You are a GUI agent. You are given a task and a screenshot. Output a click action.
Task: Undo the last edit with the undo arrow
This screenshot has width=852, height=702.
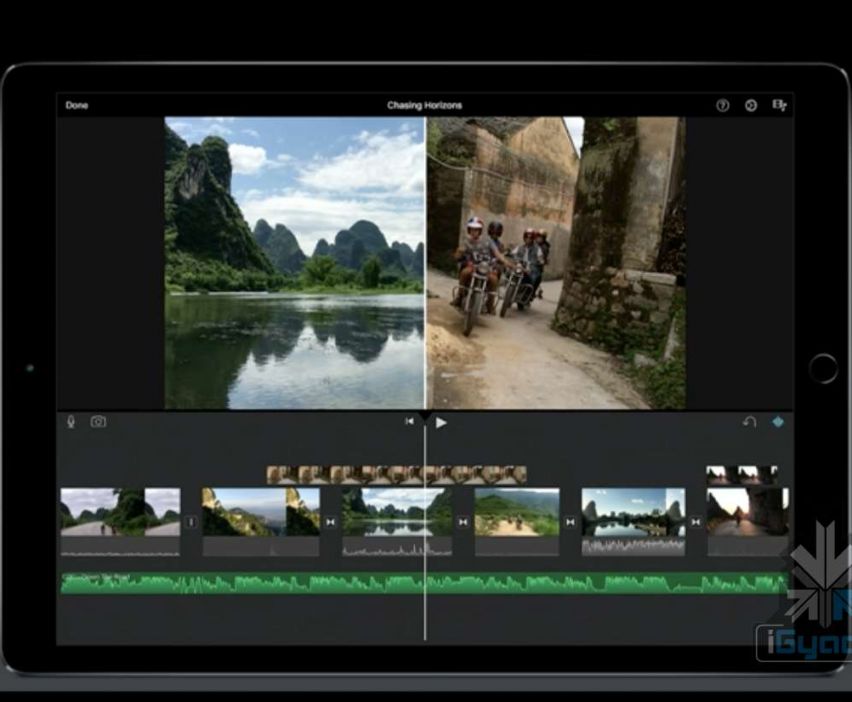tap(749, 422)
